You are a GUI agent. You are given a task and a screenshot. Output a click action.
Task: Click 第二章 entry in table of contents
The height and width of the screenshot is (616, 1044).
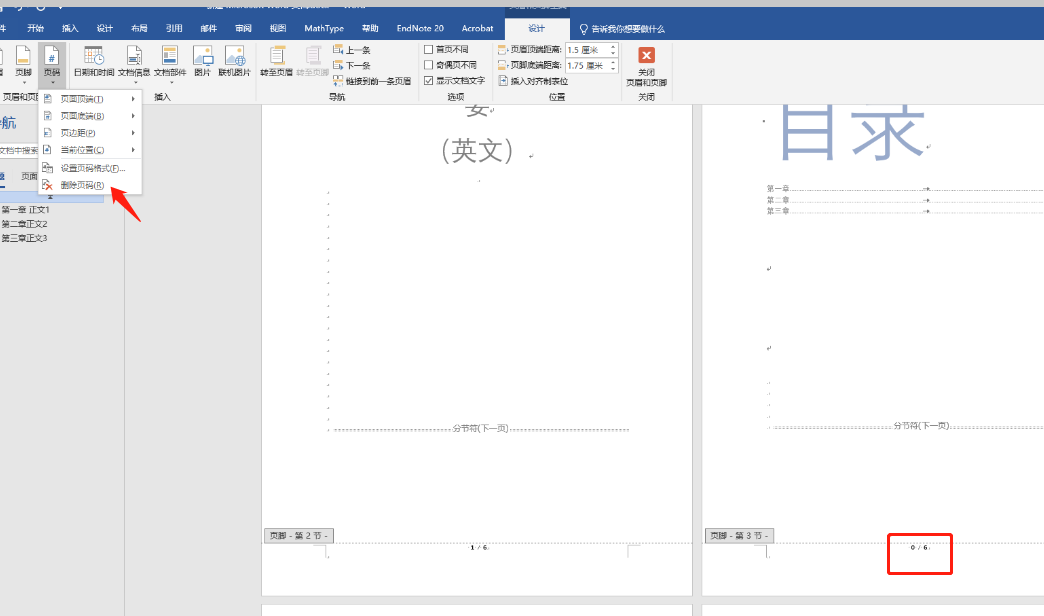pyautogui.click(x=778, y=200)
